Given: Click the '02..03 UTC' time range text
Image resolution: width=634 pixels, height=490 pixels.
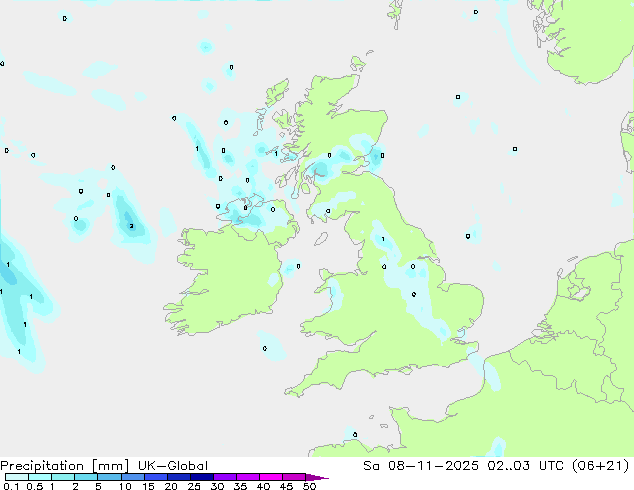Looking at the screenshot, I should (526, 466).
